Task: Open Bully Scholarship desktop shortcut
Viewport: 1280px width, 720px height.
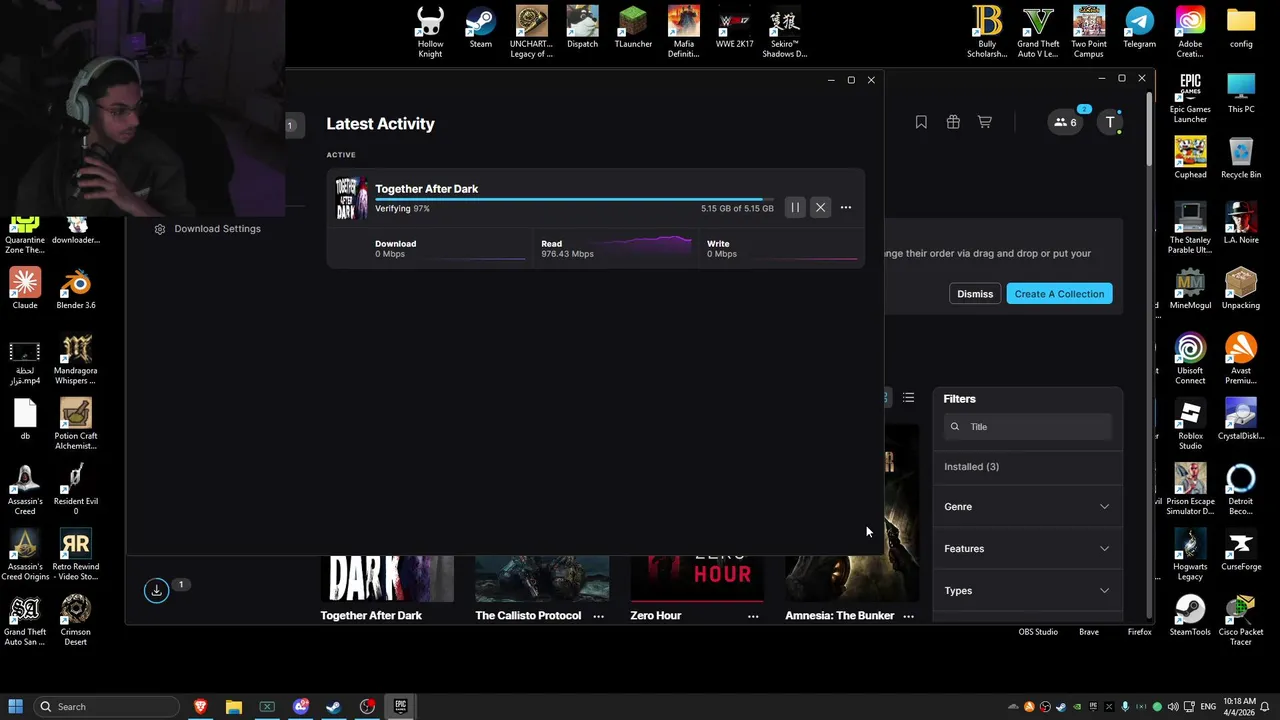Action: click(x=987, y=32)
